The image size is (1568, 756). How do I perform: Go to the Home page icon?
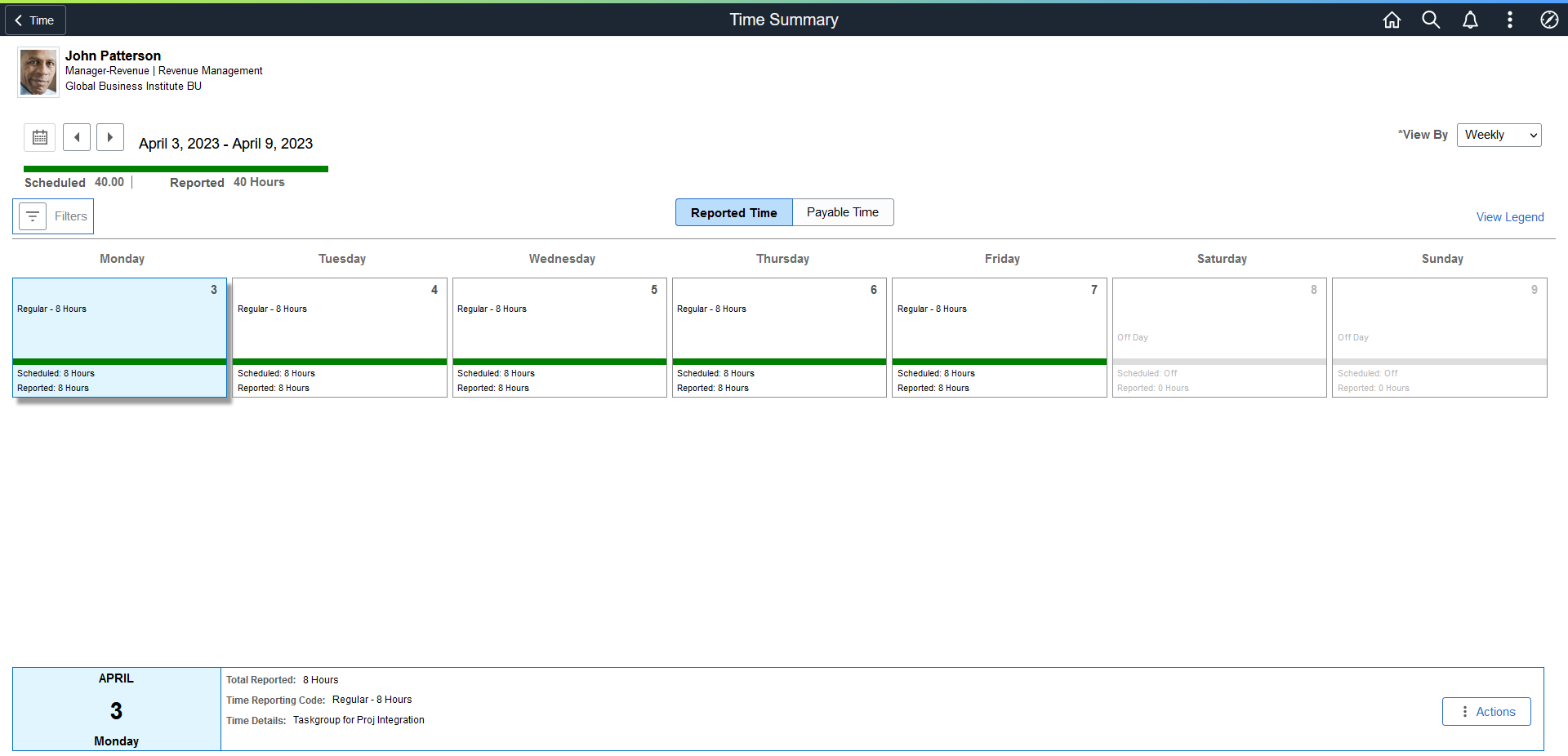pos(1392,20)
